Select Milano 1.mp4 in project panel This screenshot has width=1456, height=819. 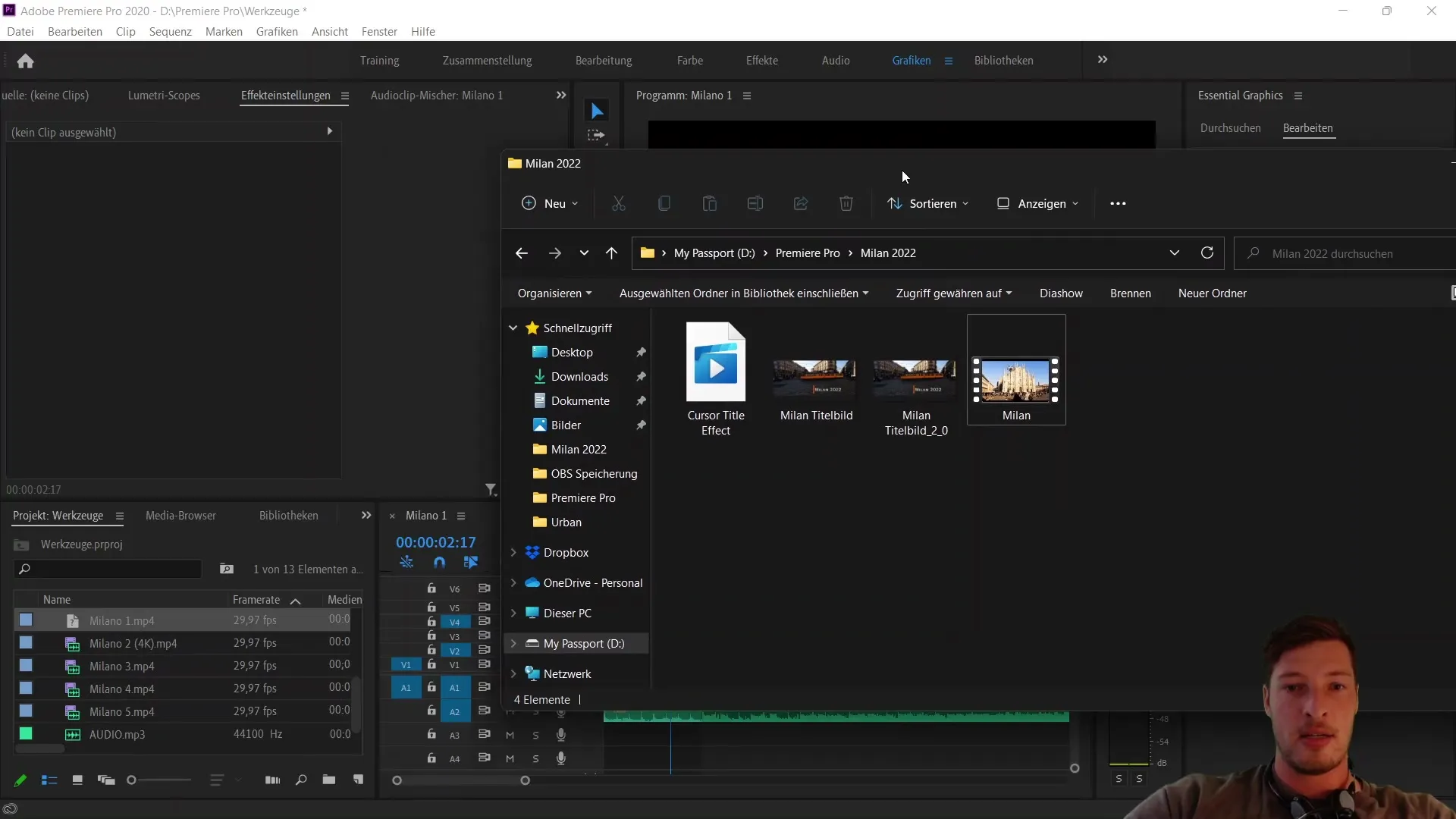[x=120, y=619]
